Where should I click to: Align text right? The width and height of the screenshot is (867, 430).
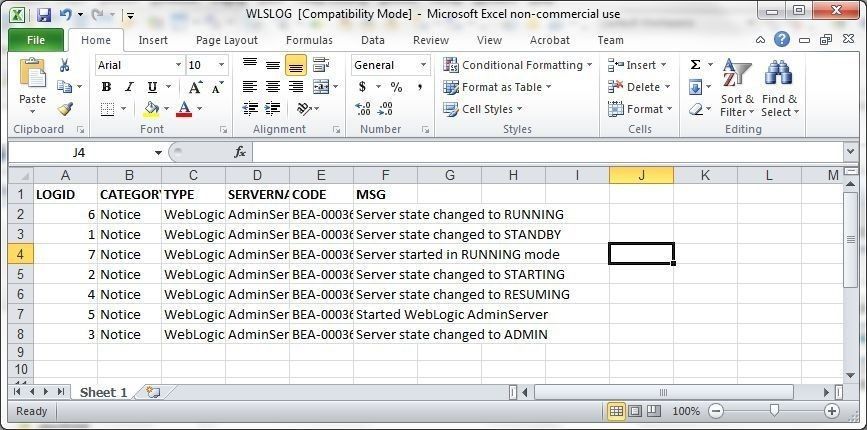(x=296, y=87)
